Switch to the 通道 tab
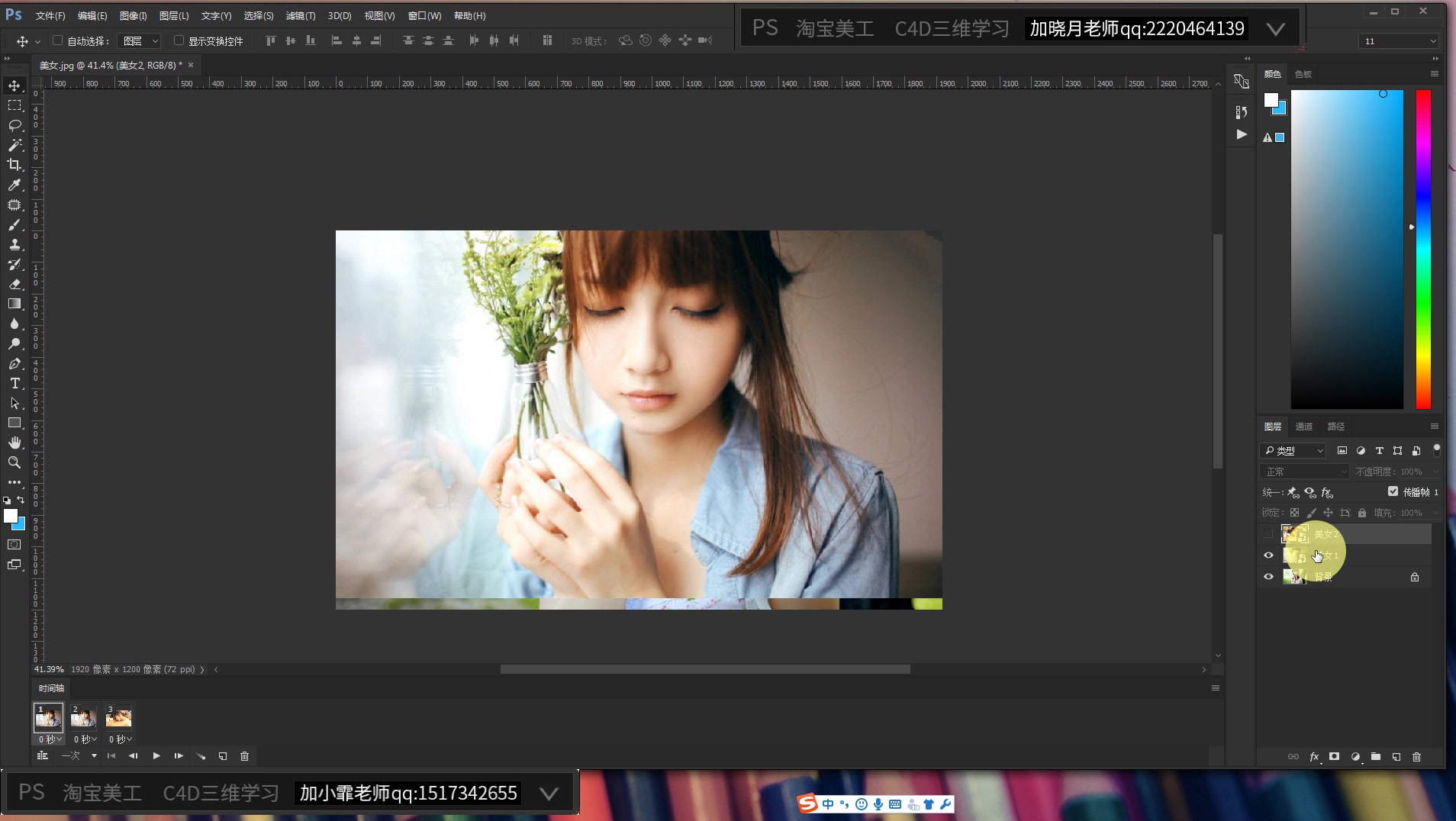The height and width of the screenshot is (821, 1456). (1304, 427)
